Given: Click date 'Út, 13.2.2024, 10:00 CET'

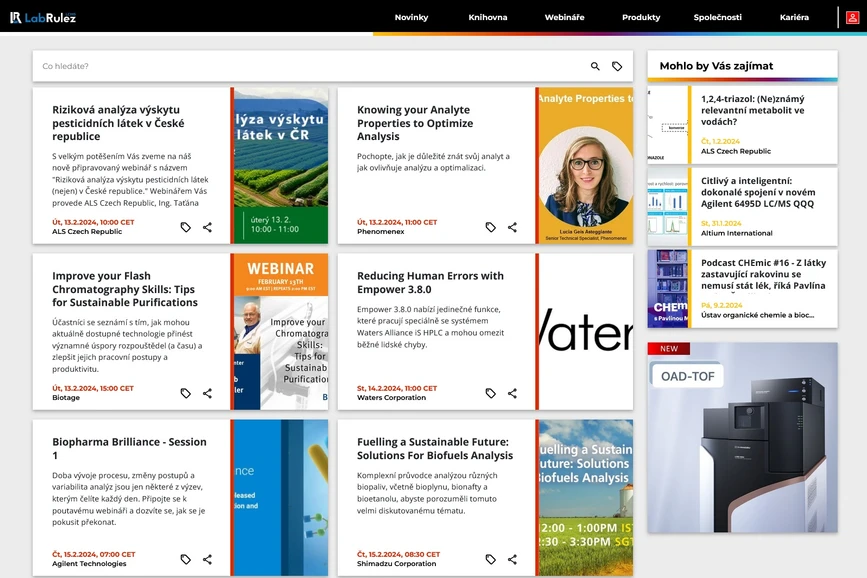Looking at the screenshot, I should (93, 222).
